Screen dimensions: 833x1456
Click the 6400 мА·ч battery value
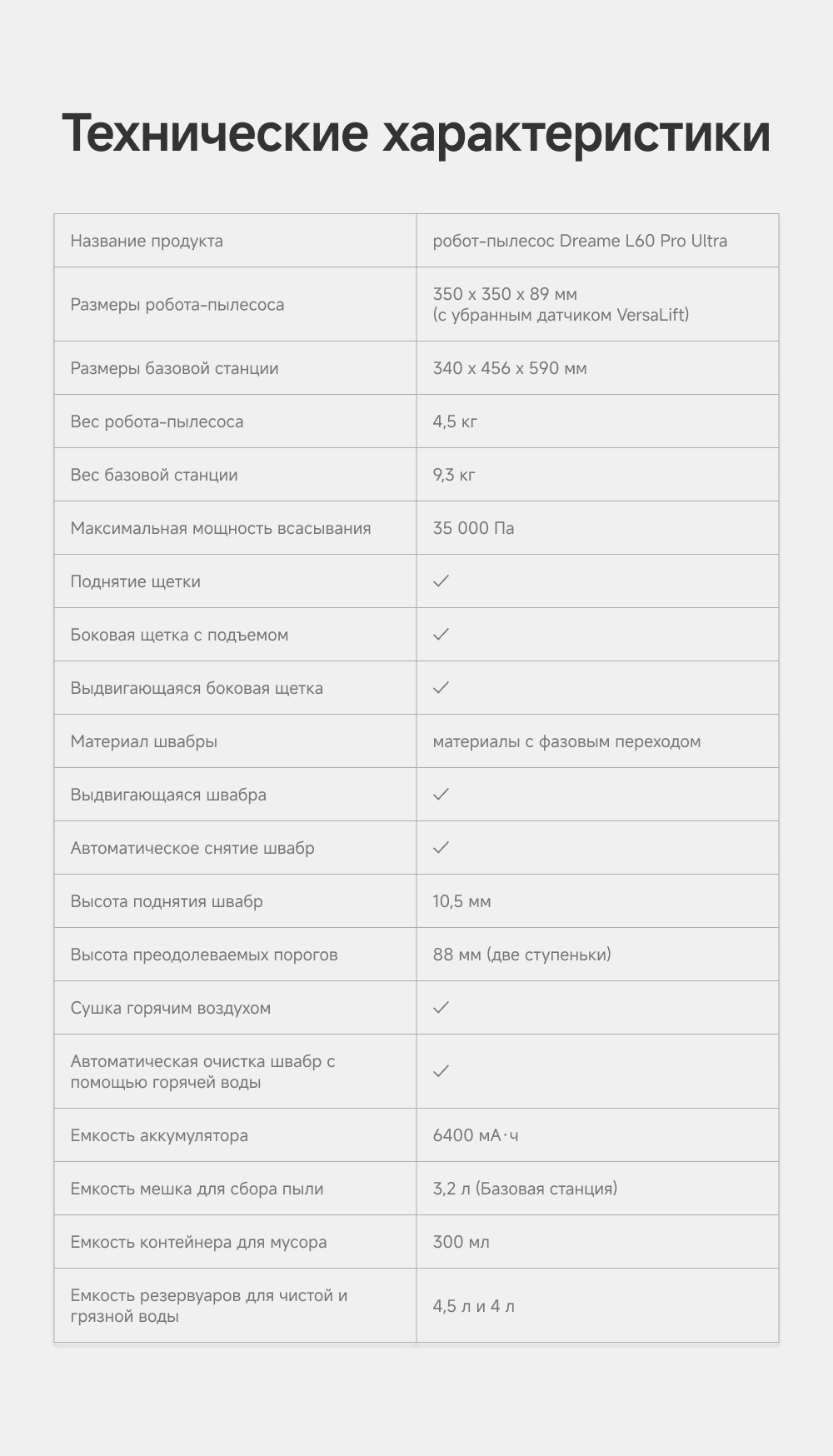click(x=476, y=1135)
